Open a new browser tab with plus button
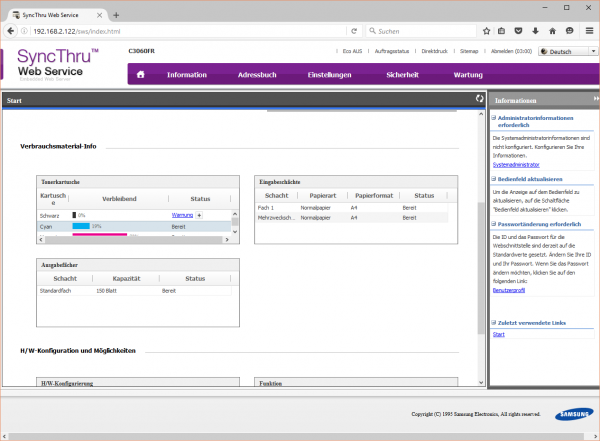This screenshot has width=600, height=441. click(116, 14)
